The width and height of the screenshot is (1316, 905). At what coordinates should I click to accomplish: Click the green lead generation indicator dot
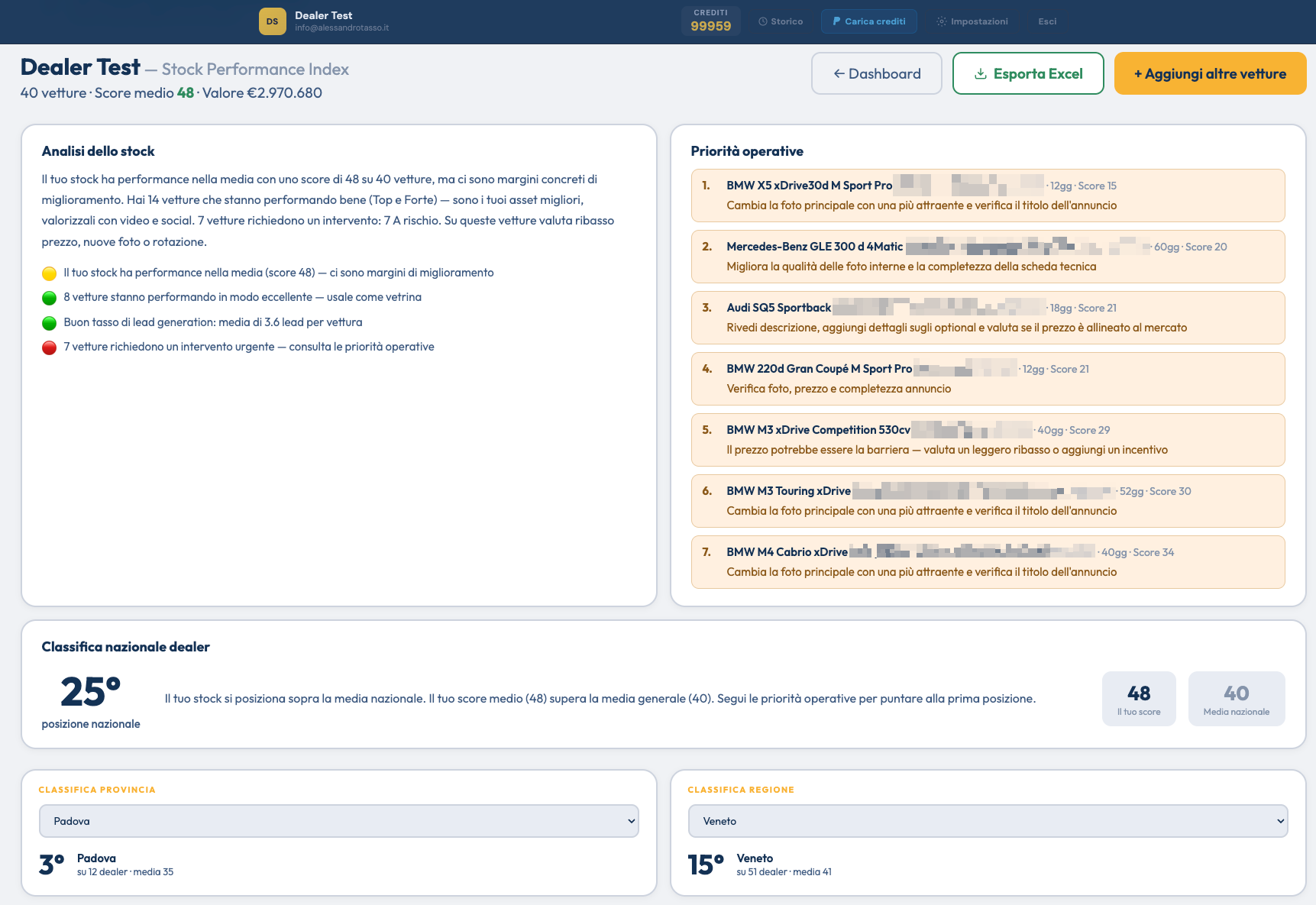[49, 322]
